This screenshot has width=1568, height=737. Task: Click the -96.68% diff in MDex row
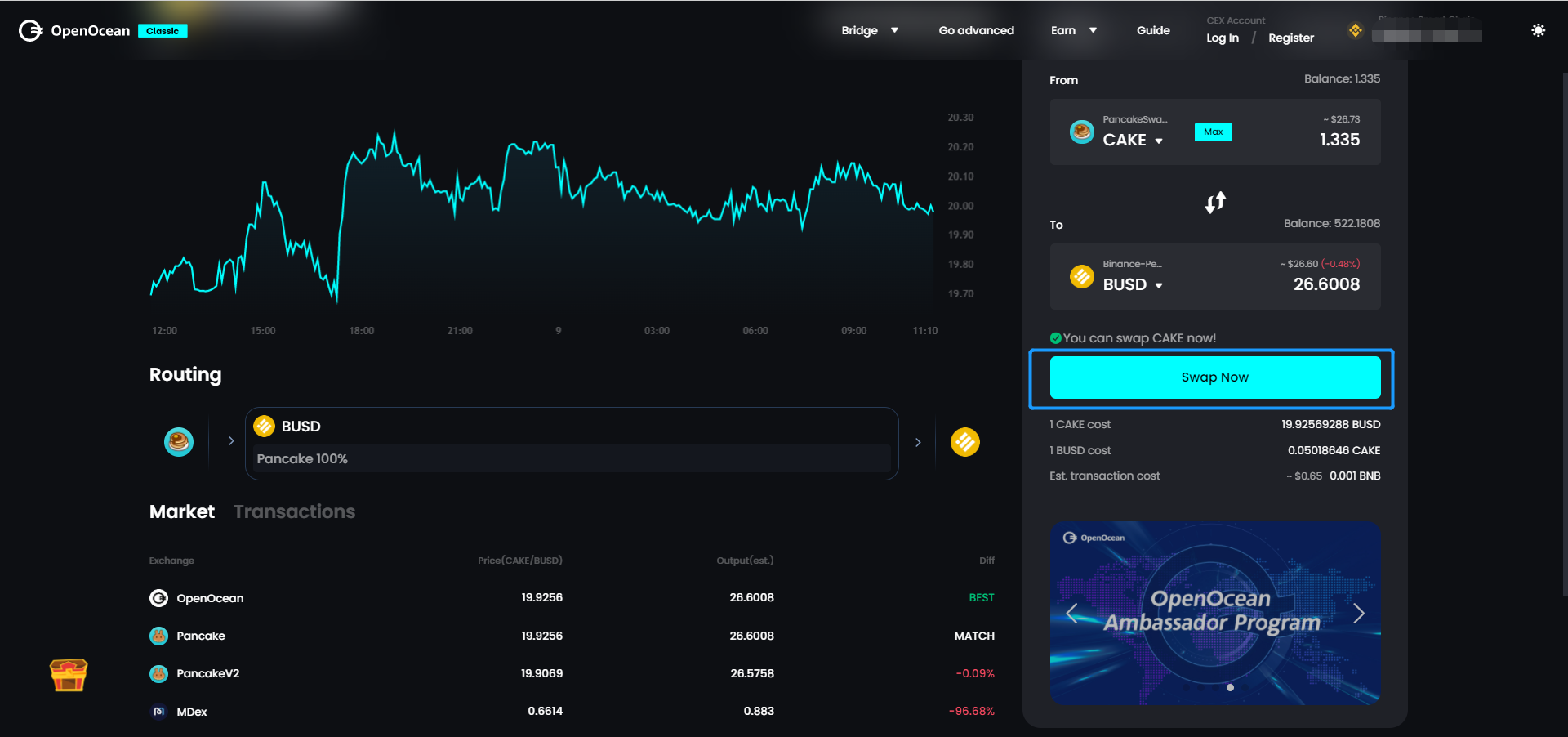tap(972, 712)
